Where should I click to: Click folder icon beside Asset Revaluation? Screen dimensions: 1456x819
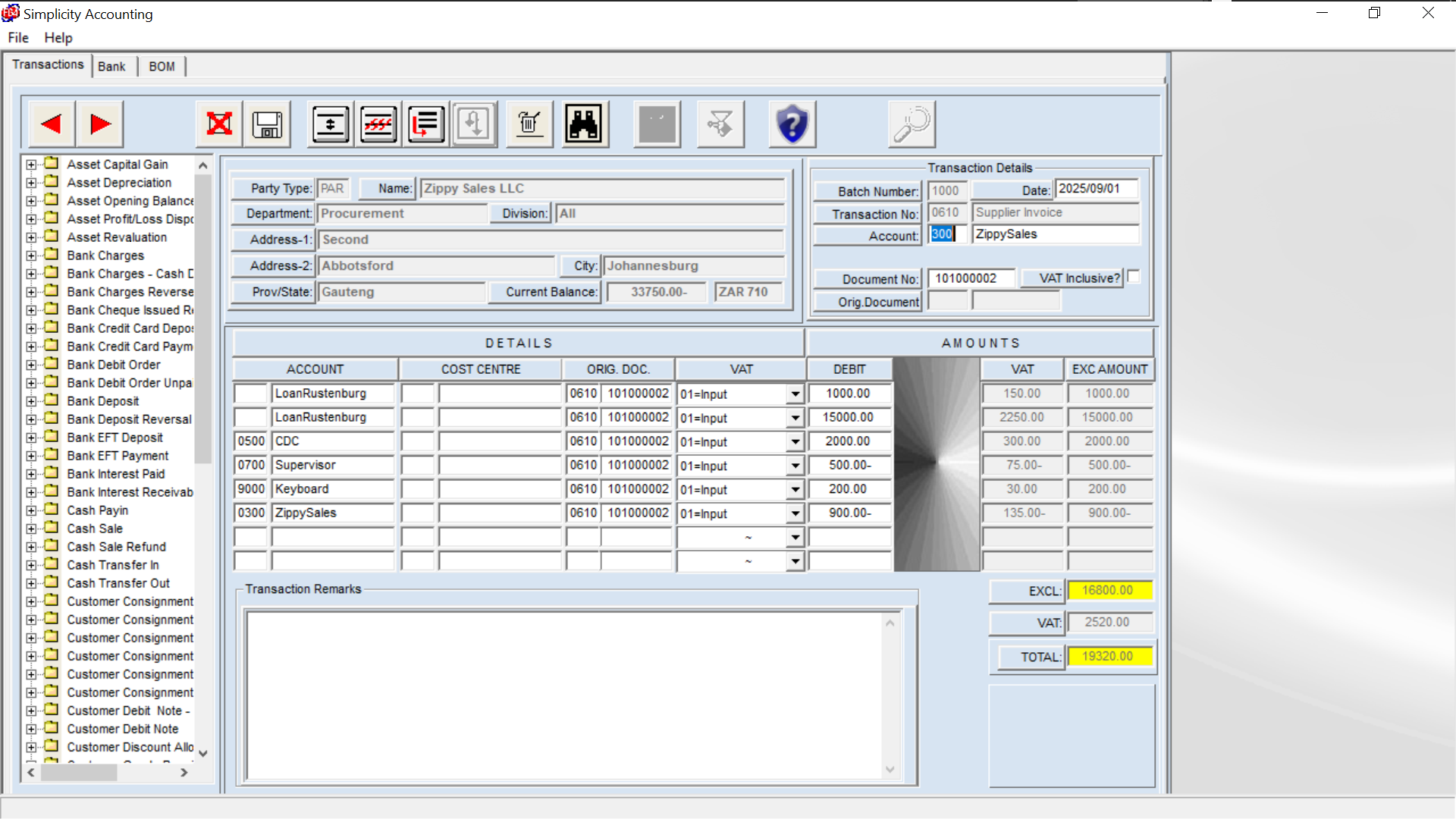click(52, 236)
